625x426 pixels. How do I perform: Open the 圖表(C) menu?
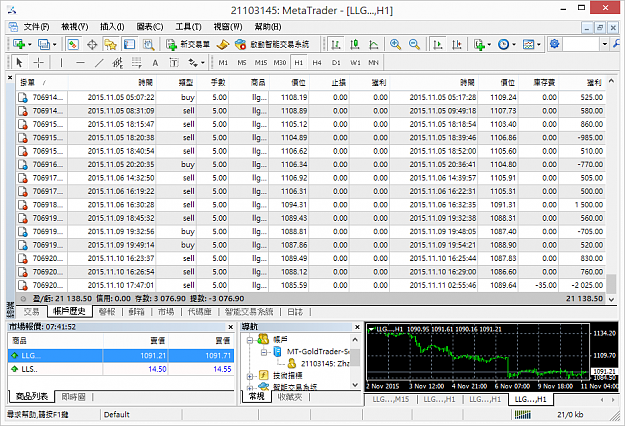click(150, 27)
